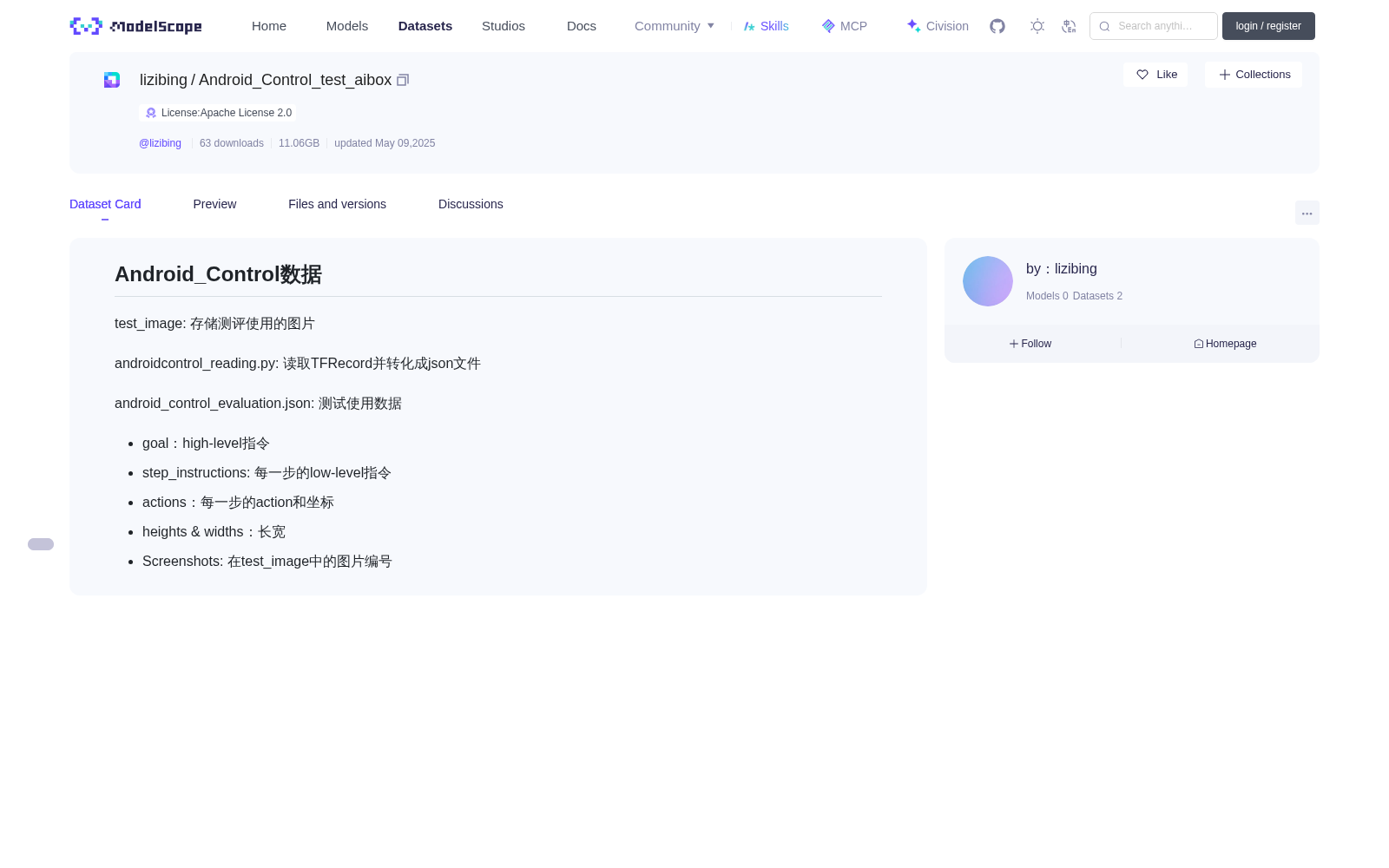Image resolution: width=1389 pixels, height=868 pixels.
Task: Expand the Community dropdown
Action: click(675, 26)
